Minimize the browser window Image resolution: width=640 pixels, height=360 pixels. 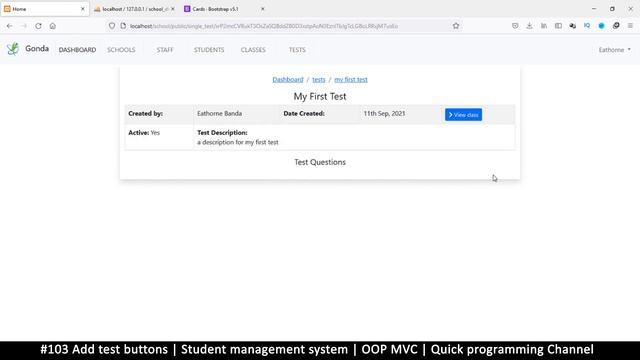pos(594,9)
